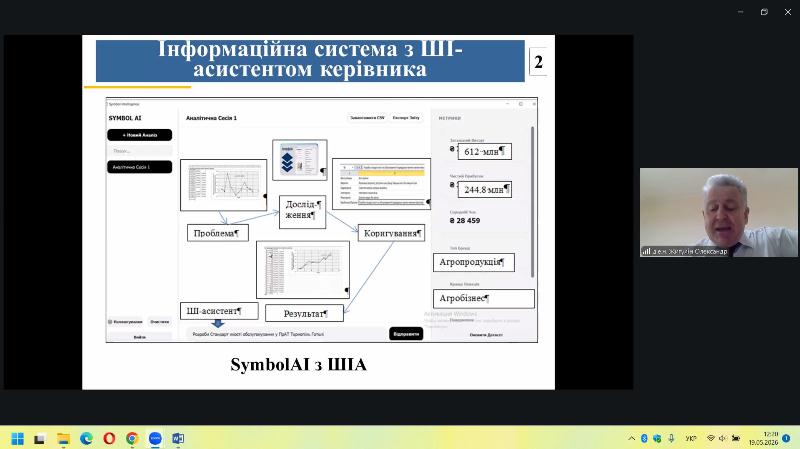The height and width of the screenshot is (449, 800).
Task: Click the '612 млн' metric value
Action: (x=485, y=152)
